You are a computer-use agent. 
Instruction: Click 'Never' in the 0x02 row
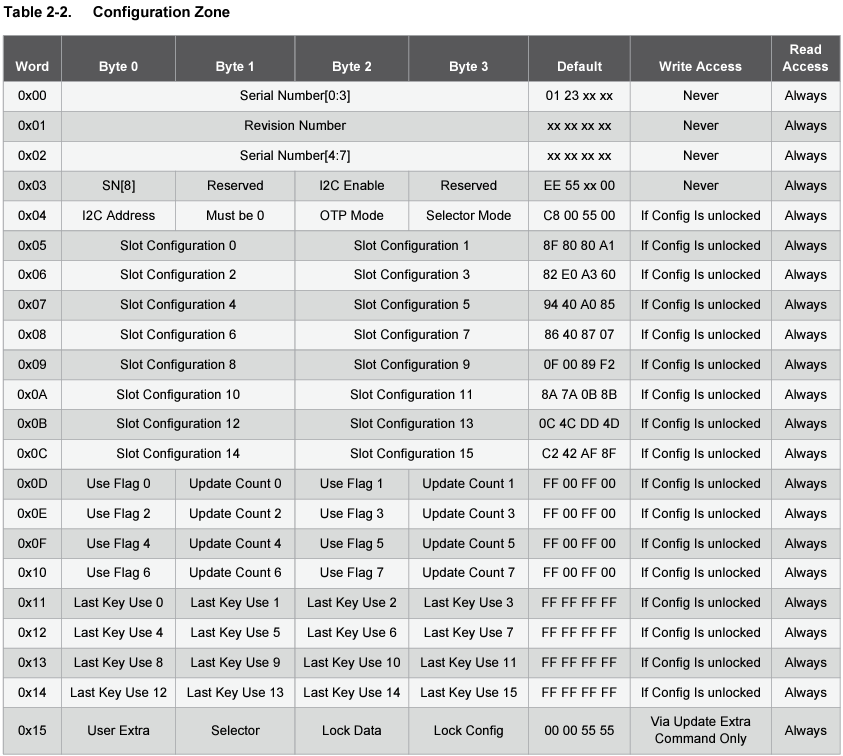tap(701, 155)
